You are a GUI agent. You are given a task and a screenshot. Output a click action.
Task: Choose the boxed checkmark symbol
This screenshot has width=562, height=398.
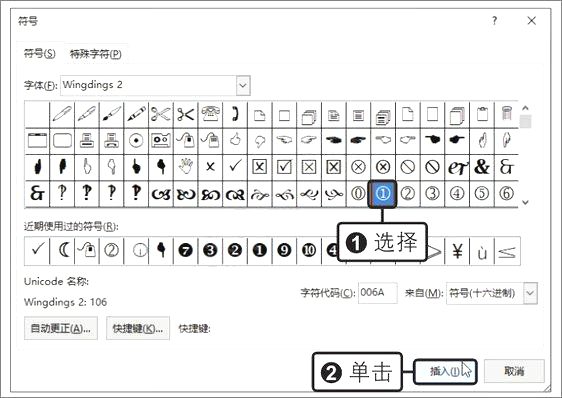coord(284,167)
